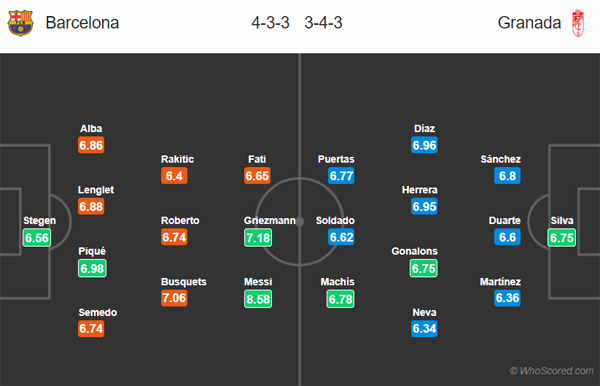Screen dimensions: 600x386
Task: Select Messi's 8.58 rating badge
Action: 258,299
